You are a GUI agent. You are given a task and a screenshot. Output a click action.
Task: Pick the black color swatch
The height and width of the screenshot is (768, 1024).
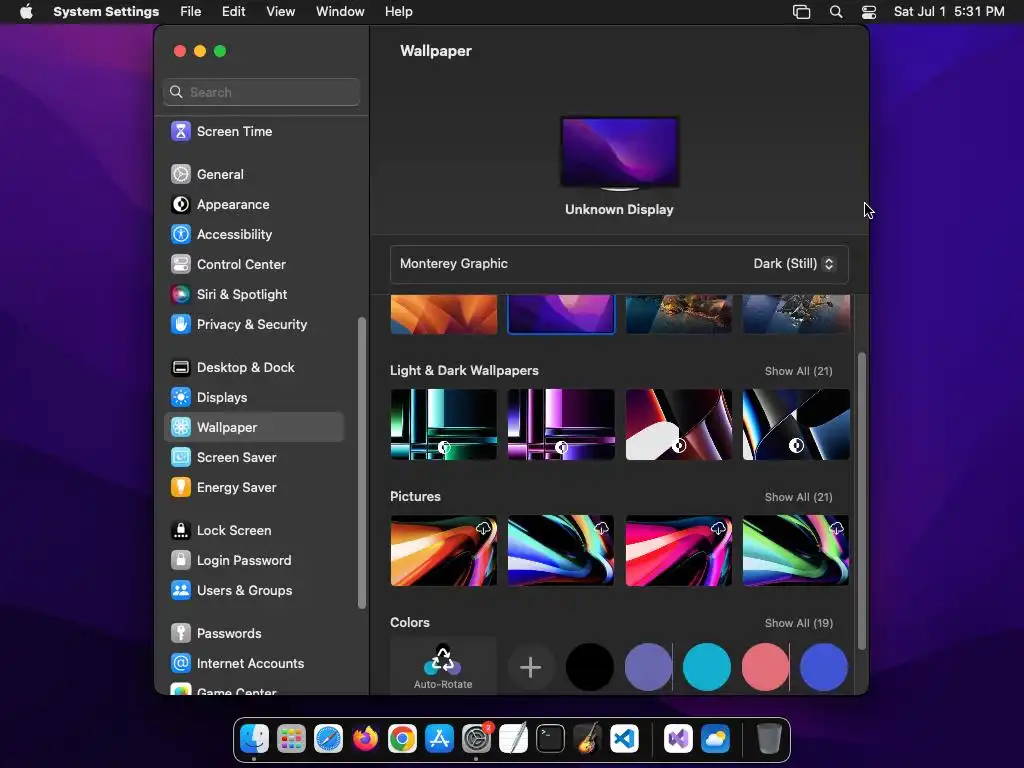[x=590, y=667]
